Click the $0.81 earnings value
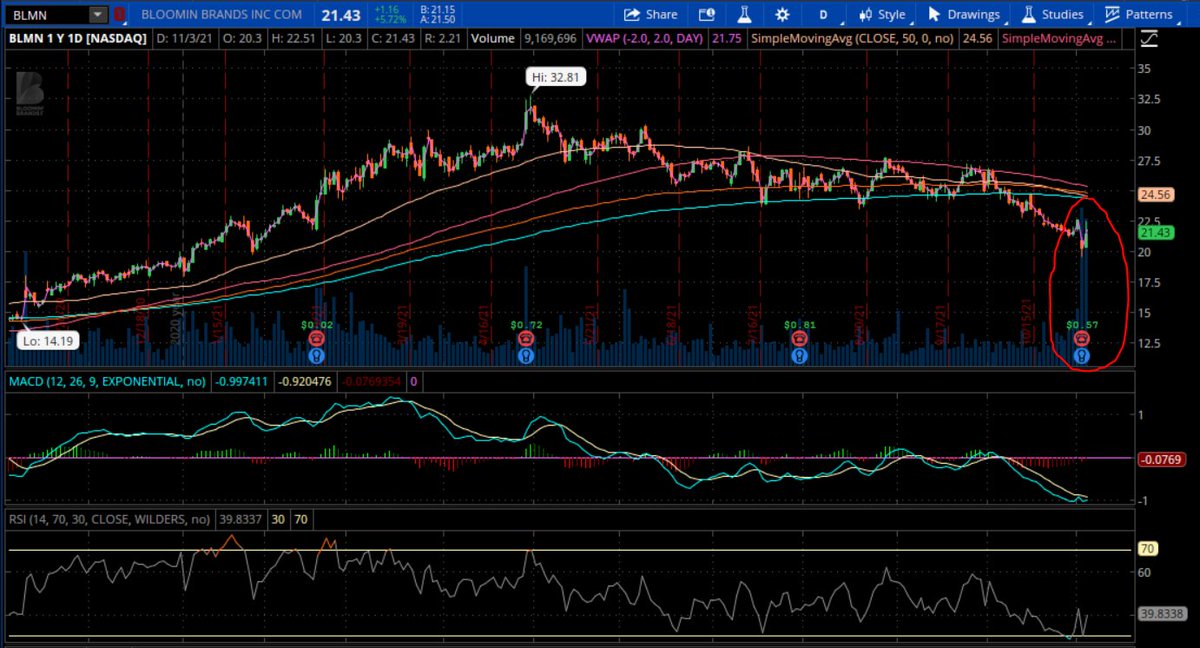Image resolution: width=1200 pixels, height=648 pixels. pyautogui.click(x=800, y=325)
